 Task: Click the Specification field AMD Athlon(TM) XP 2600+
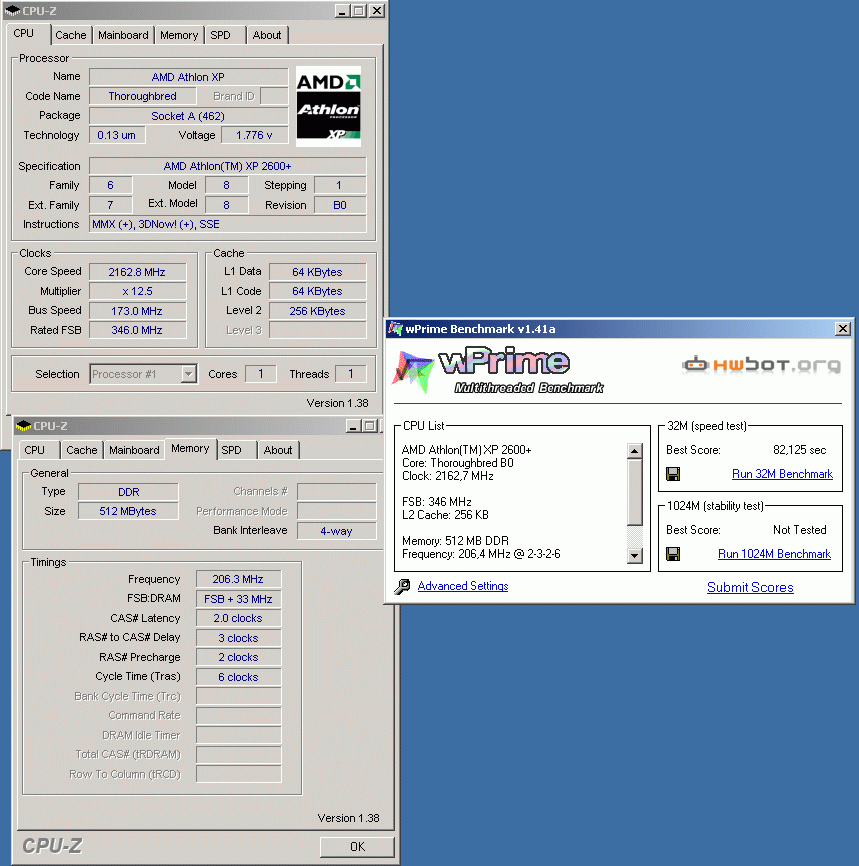pyautogui.click(x=228, y=166)
